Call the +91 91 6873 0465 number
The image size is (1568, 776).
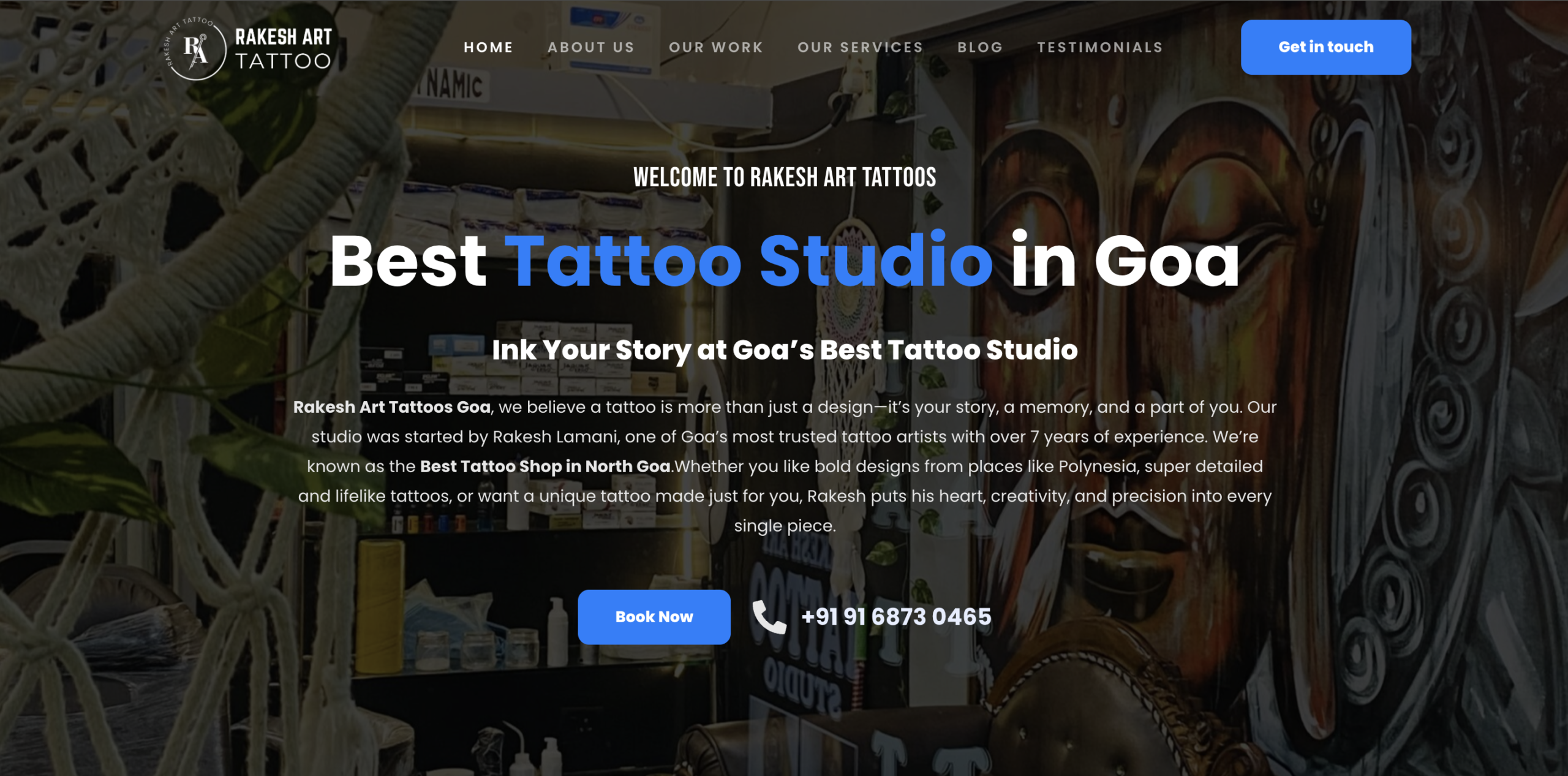pyautogui.click(x=896, y=617)
